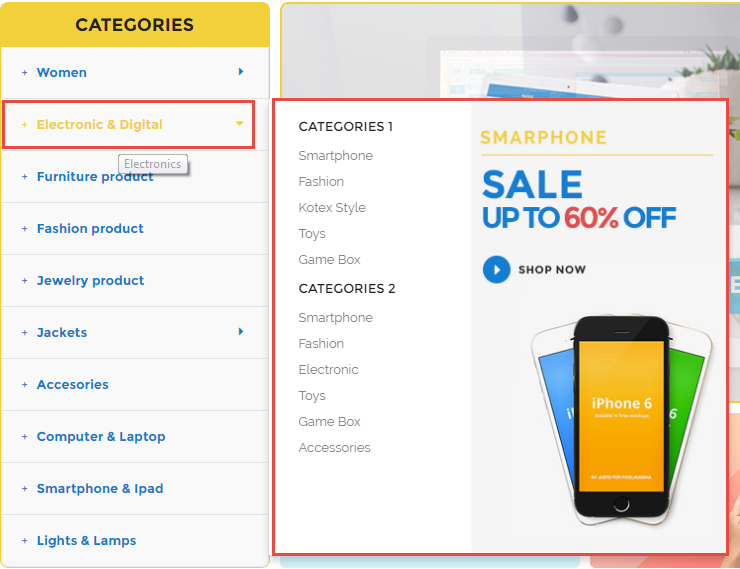Click the plus icon beside Lights & Lamps

click(x=25, y=540)
